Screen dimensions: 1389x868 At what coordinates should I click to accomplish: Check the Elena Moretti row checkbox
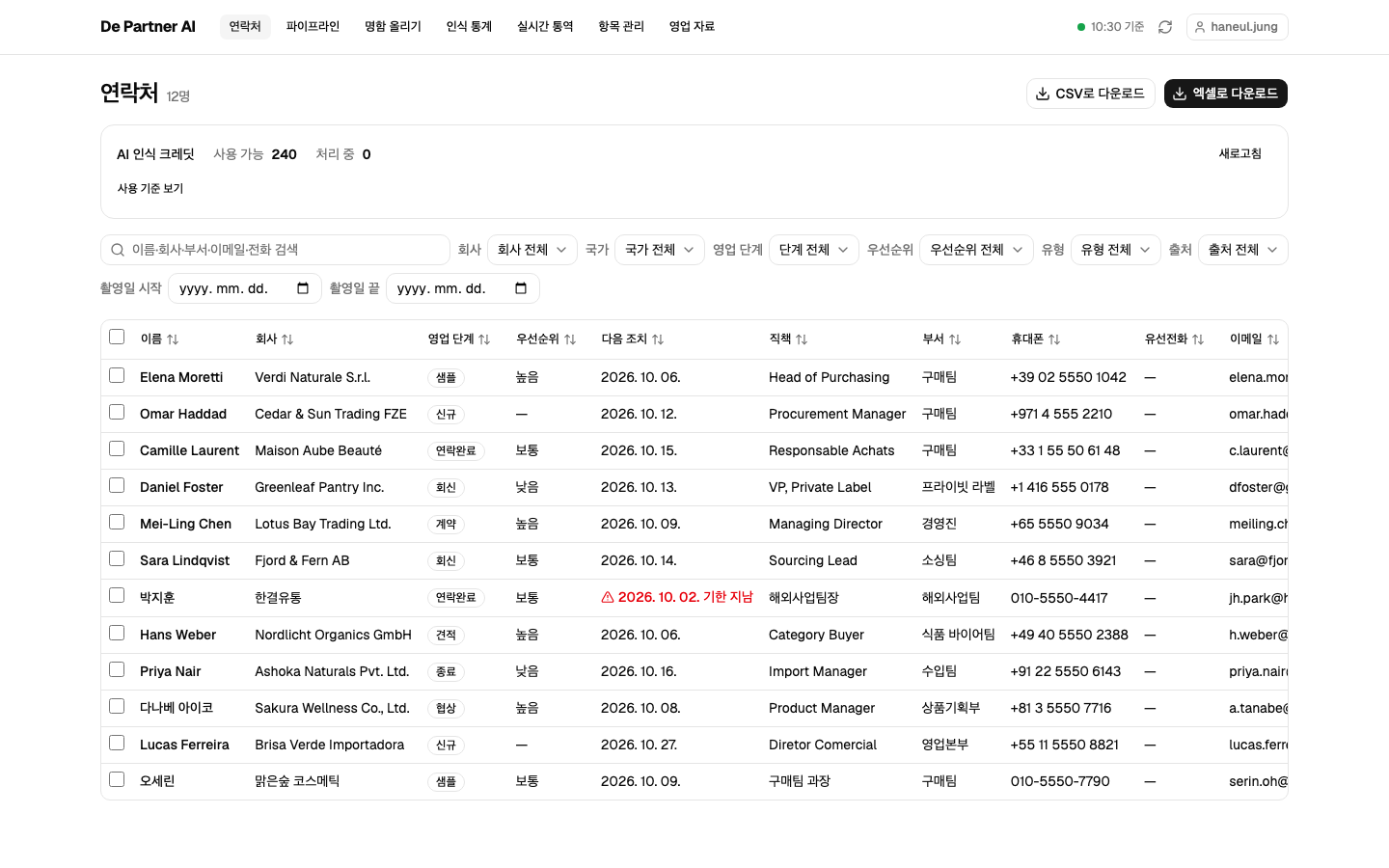[x=117, y=375]
